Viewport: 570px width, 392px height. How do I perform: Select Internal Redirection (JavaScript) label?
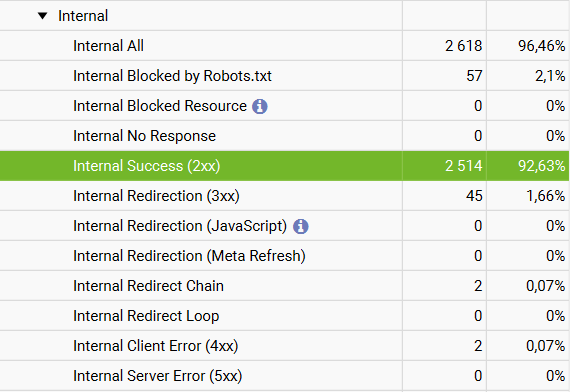(180, 226)
